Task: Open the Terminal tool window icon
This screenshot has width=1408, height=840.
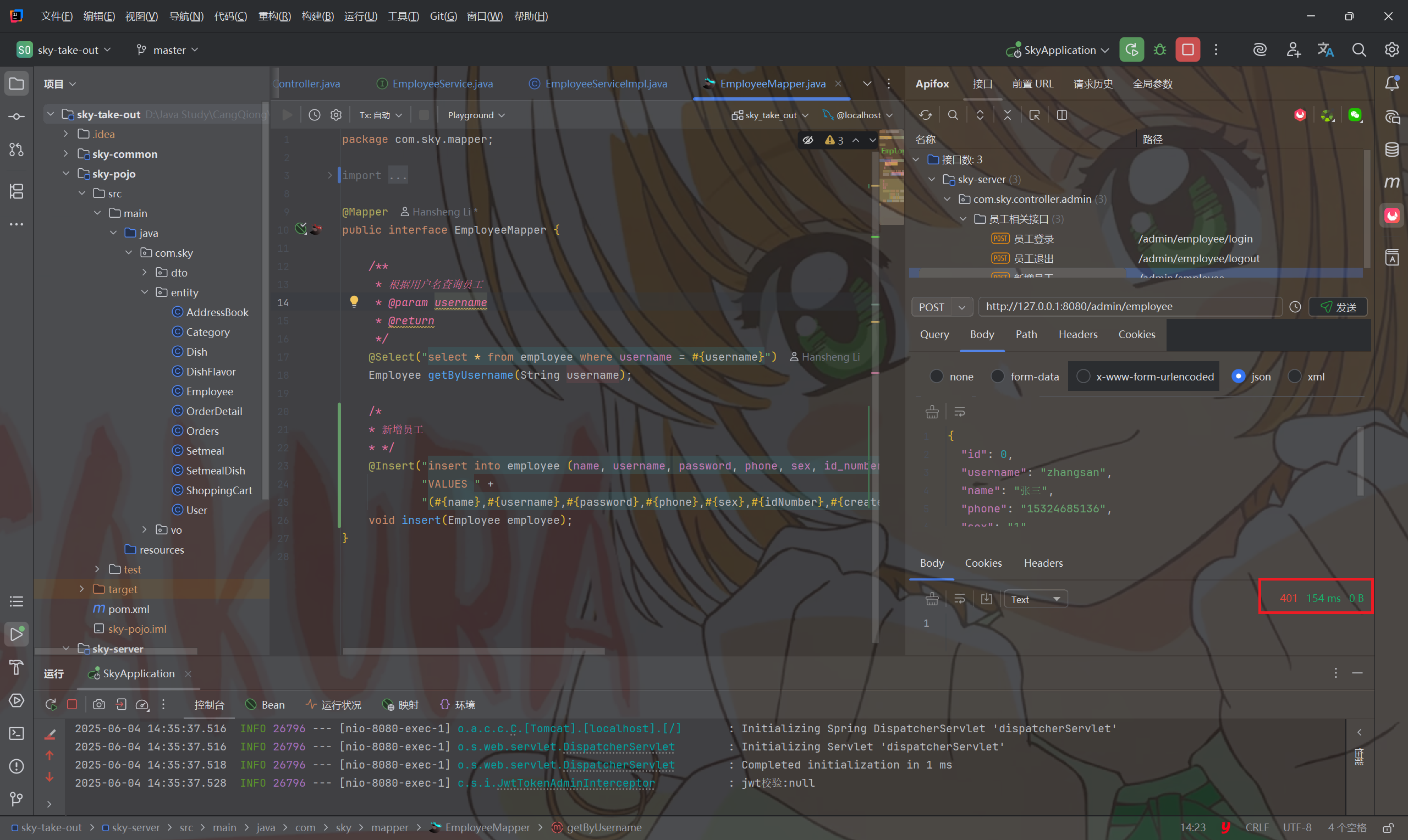Action: (16, 733)
